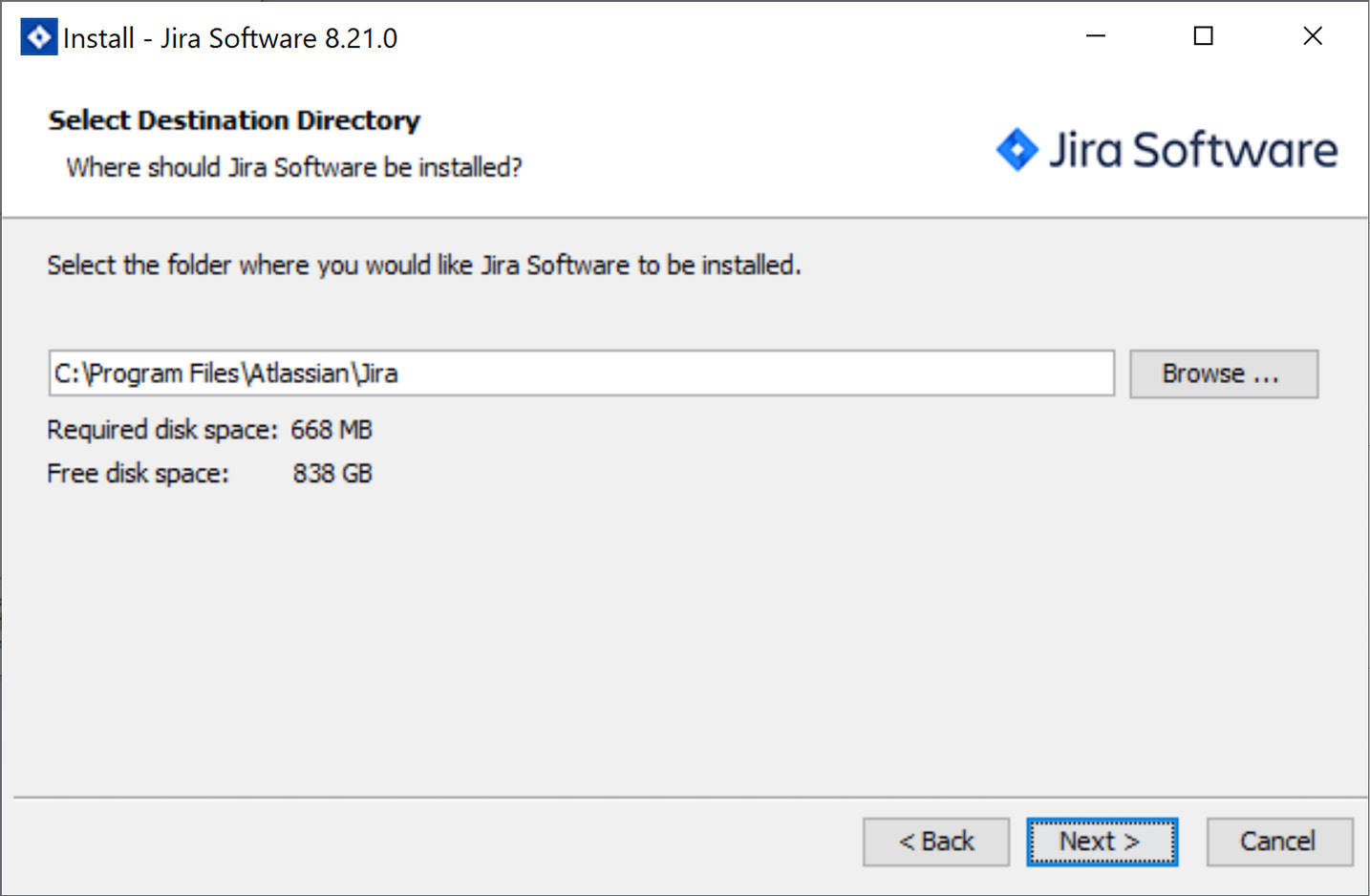Click the blue Jira diamond logo

click(x=1017, y=149)
